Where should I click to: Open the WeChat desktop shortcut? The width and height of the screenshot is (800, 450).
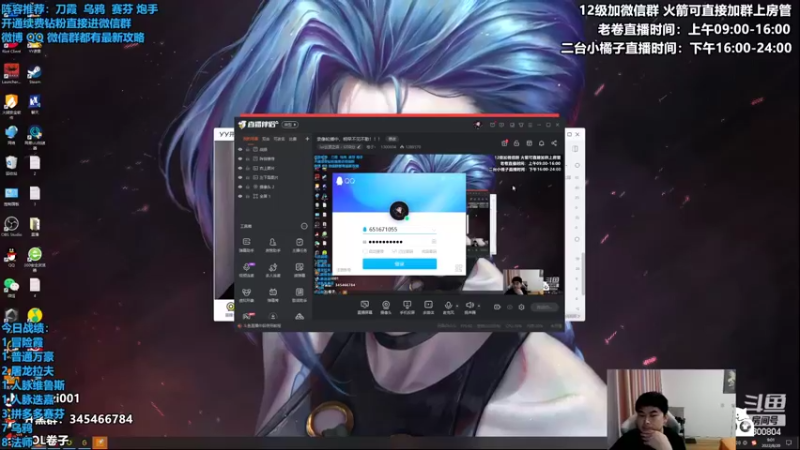point(11,287)
